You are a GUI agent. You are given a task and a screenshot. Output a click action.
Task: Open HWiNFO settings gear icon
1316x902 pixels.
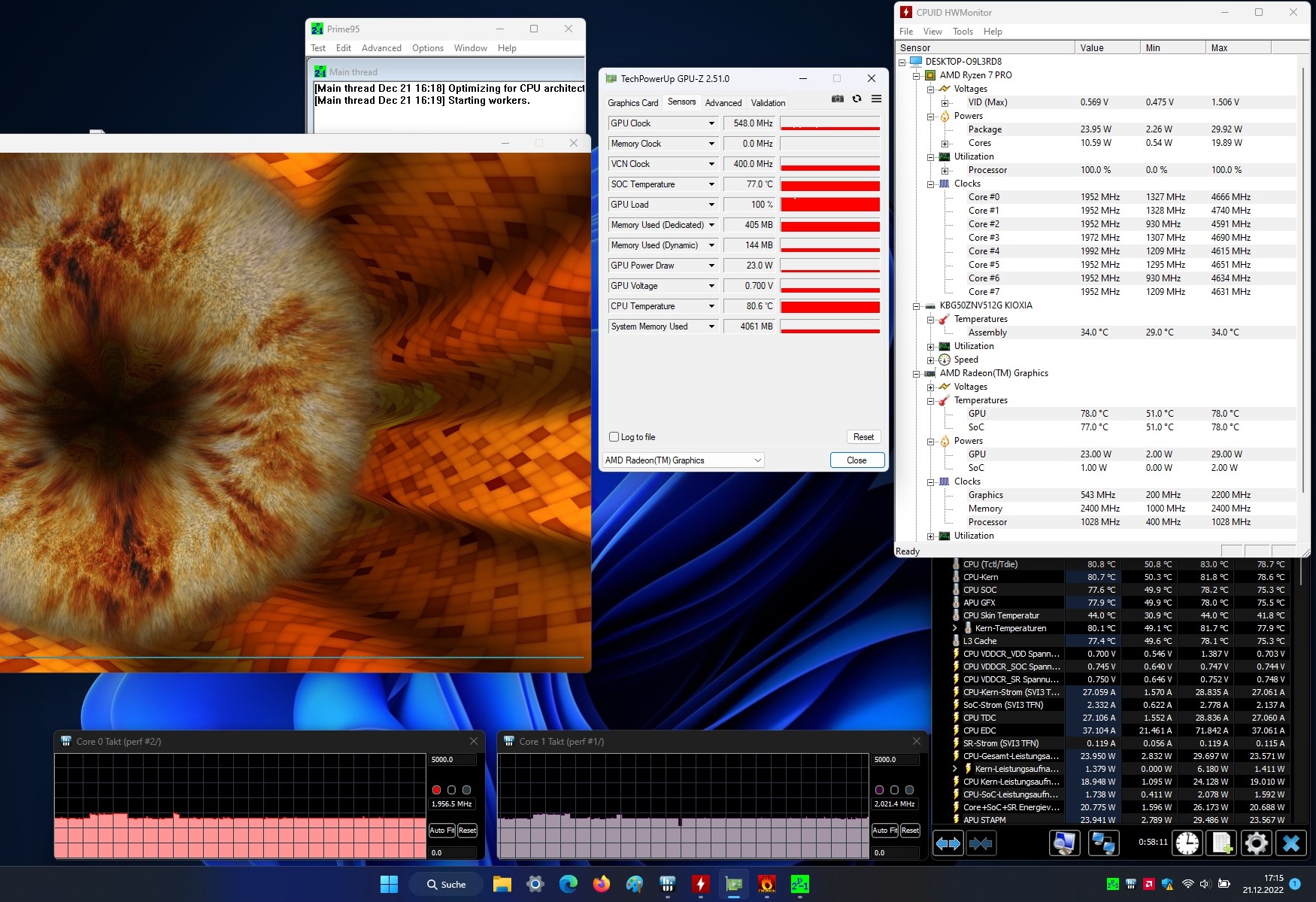coord(1256,843)
